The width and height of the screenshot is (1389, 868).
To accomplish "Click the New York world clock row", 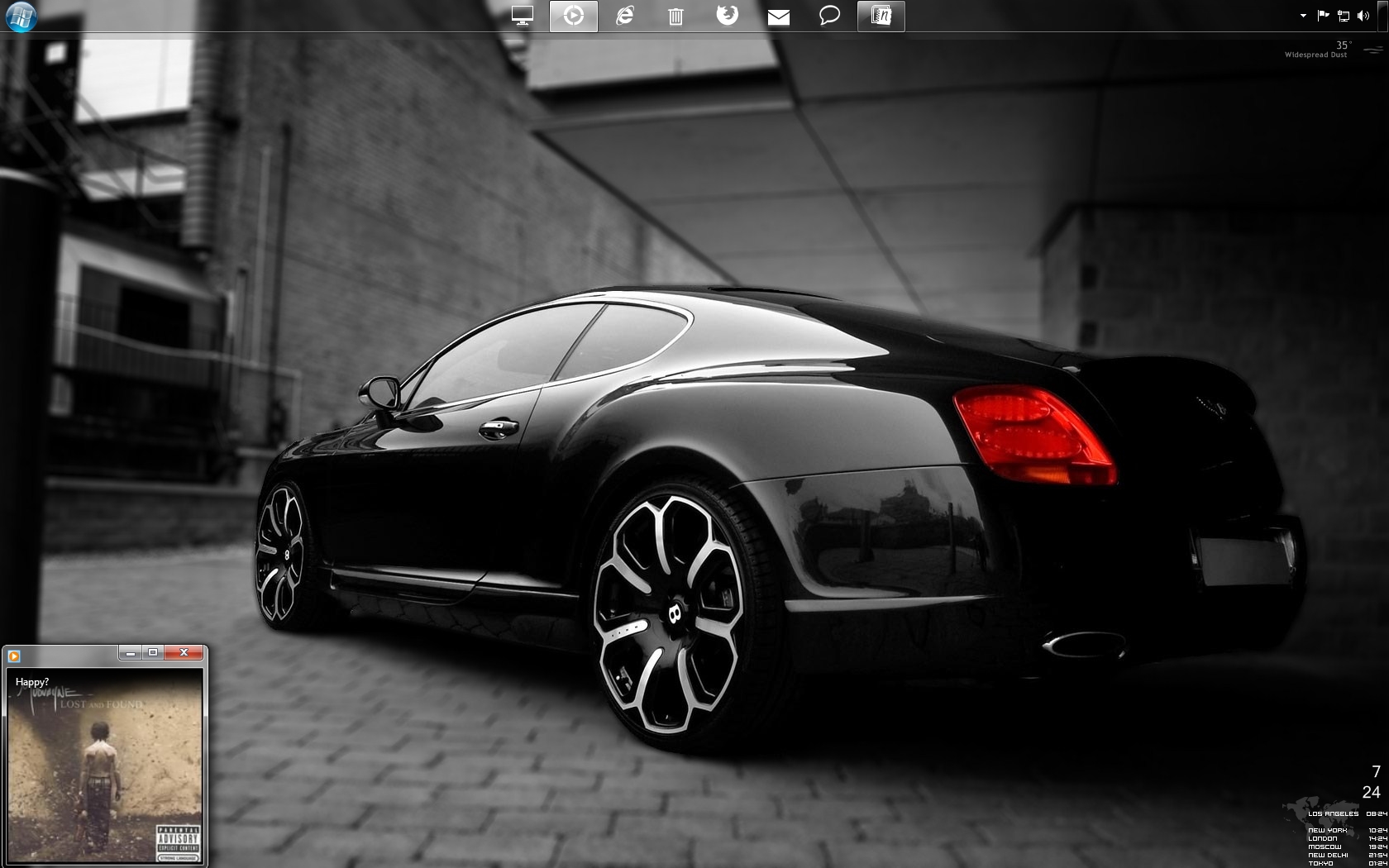I will 1348,830.
